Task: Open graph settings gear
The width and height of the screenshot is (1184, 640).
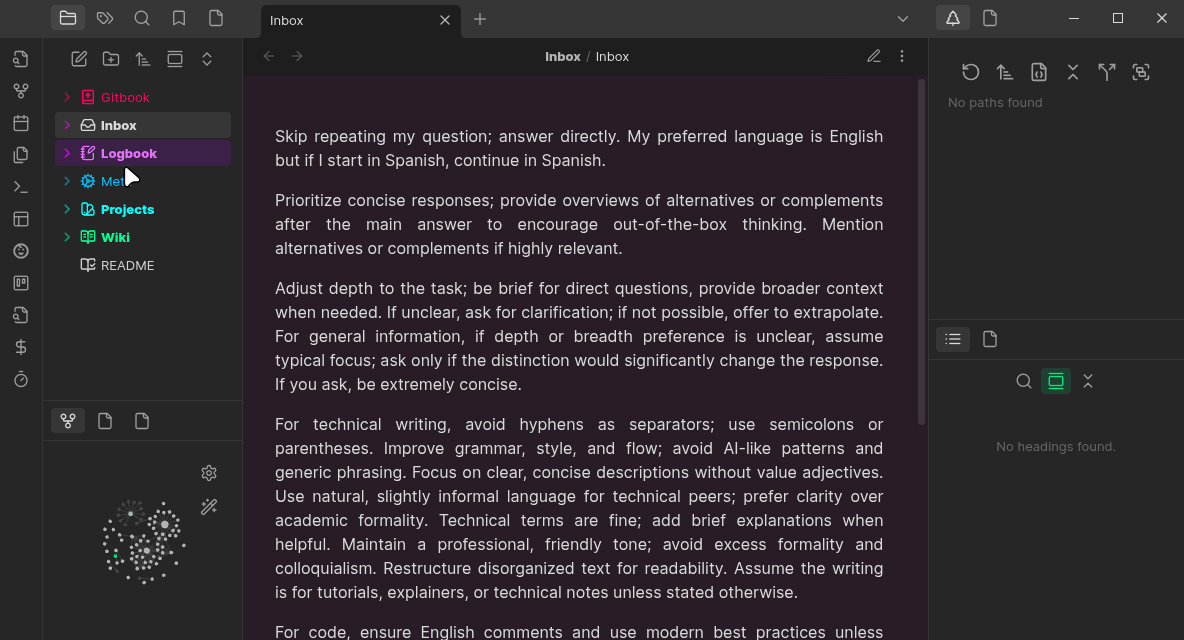Action: point(209,473)
